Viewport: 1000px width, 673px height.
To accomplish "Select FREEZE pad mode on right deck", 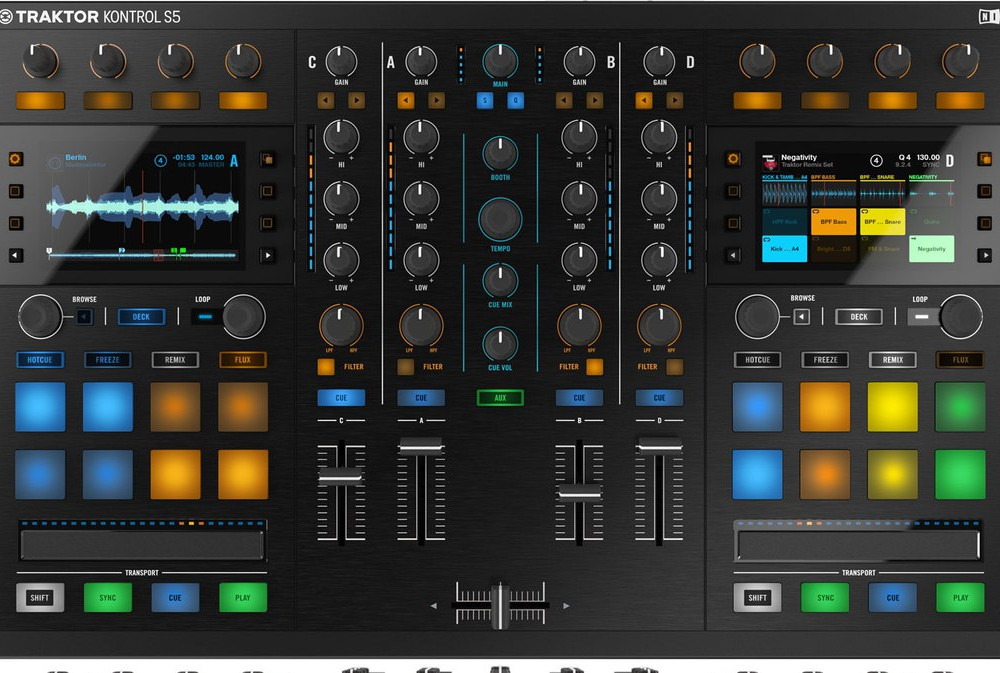I will (x=825, y=360).
